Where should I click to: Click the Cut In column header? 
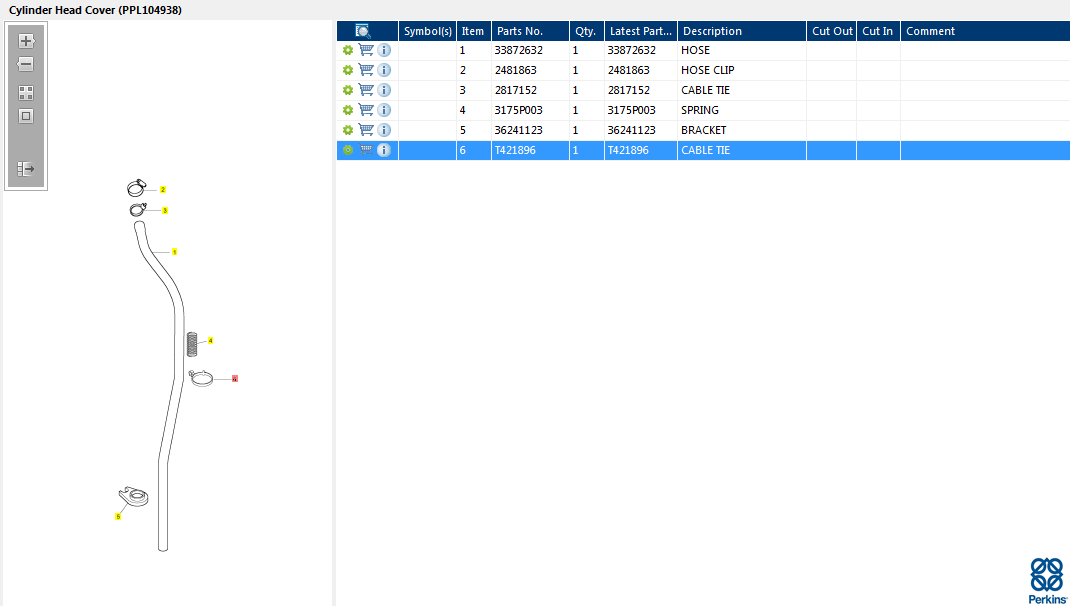tap(878, 31)
